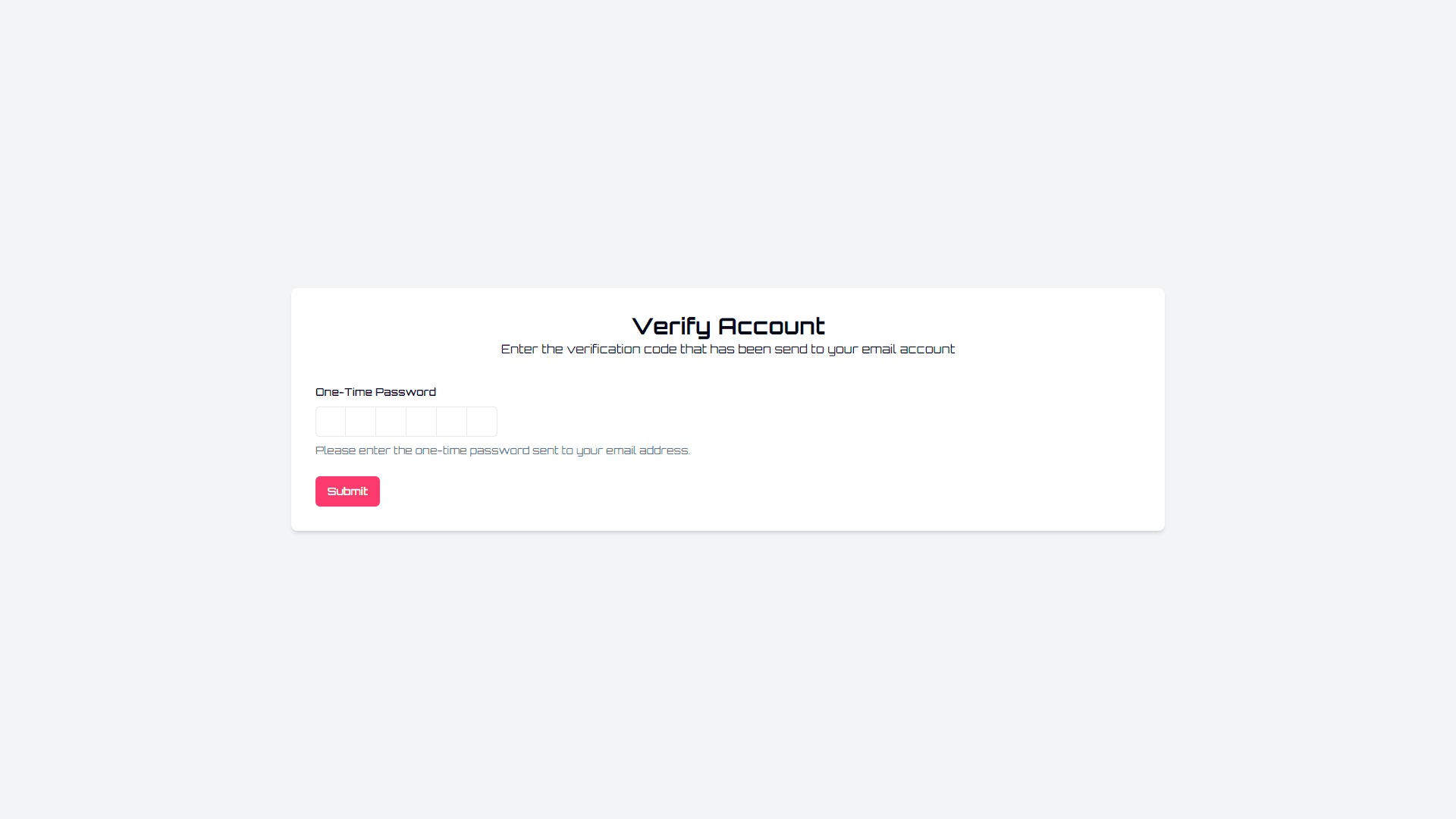Select the sixth, last OTP digit box

pyautogui.click(x=482, y=422)
